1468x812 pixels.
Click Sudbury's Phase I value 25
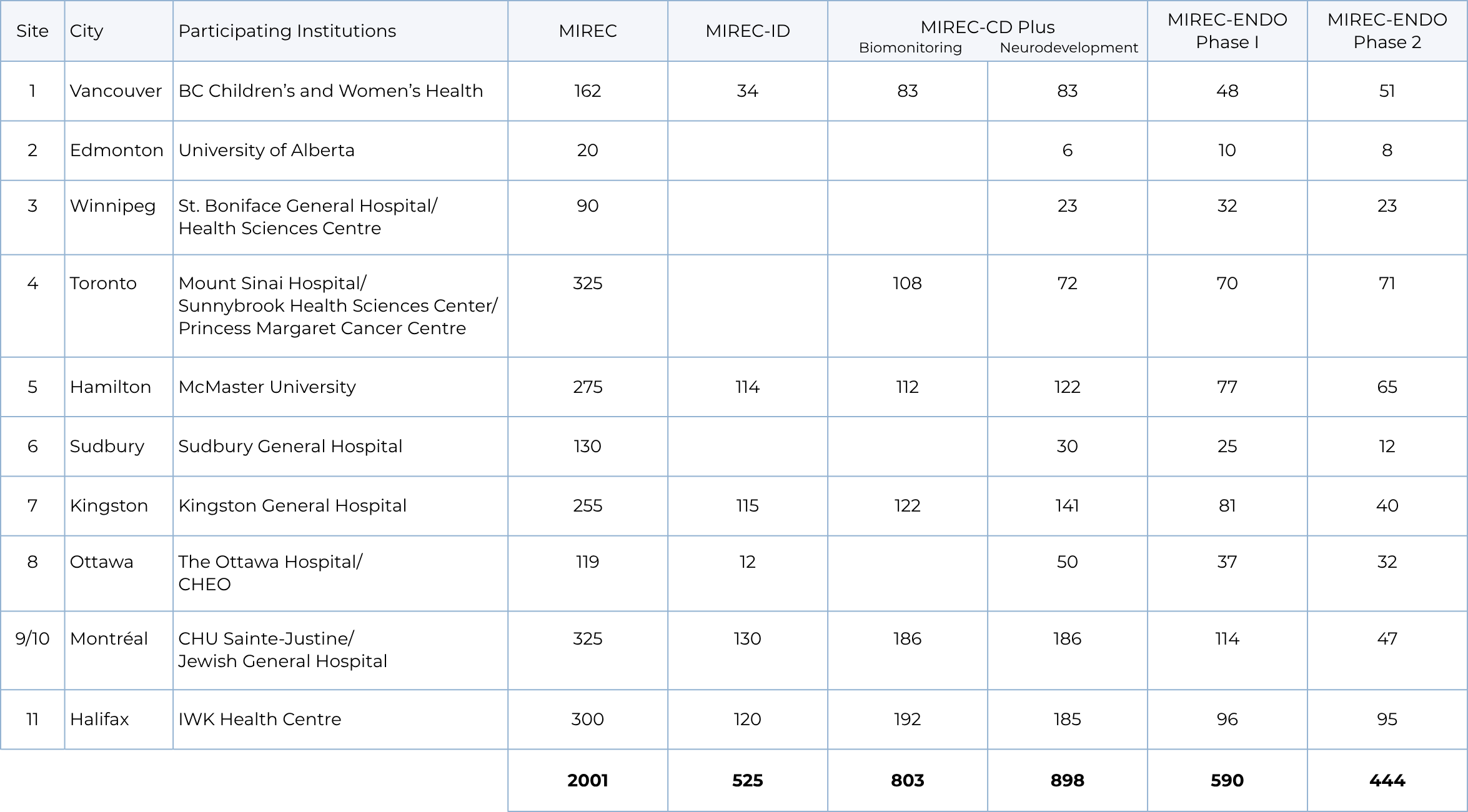coord(1227,447)
